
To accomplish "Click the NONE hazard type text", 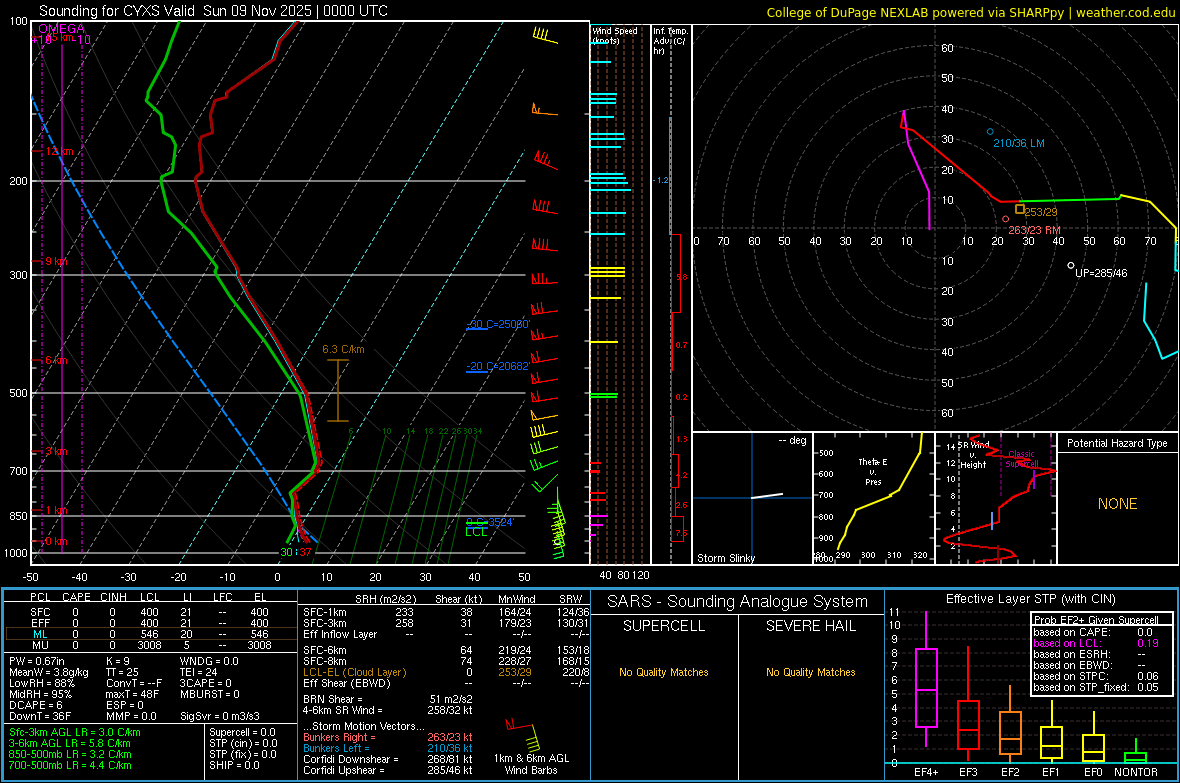I will point(1117,504).
